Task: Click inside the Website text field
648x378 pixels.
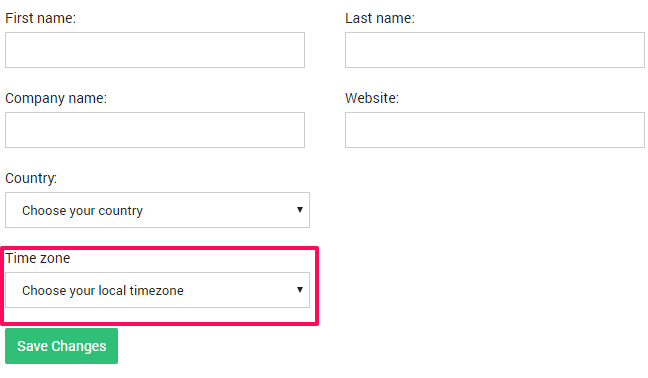Action: [x=495, y=130]
